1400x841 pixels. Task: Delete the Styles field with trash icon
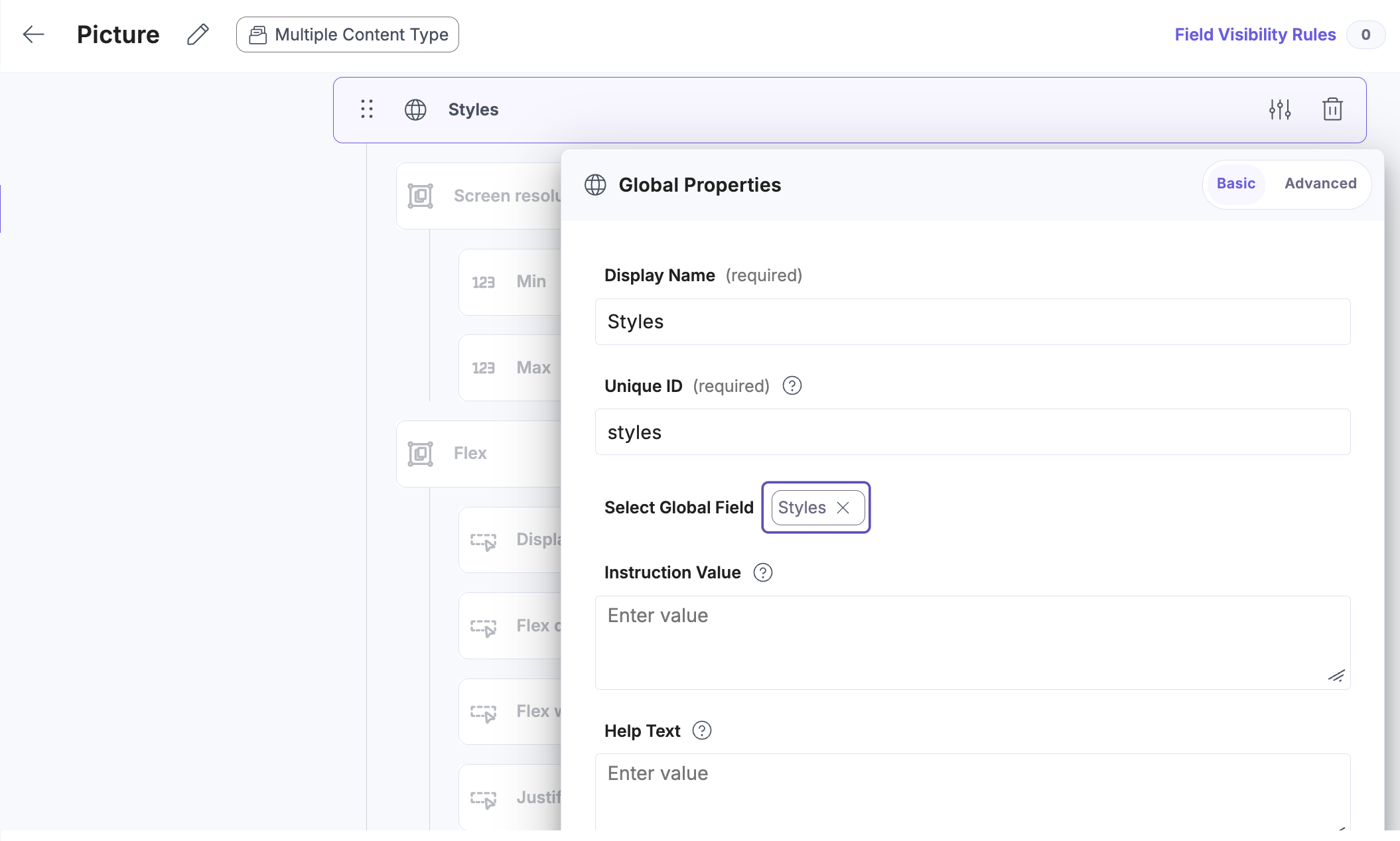(1332, 109)
